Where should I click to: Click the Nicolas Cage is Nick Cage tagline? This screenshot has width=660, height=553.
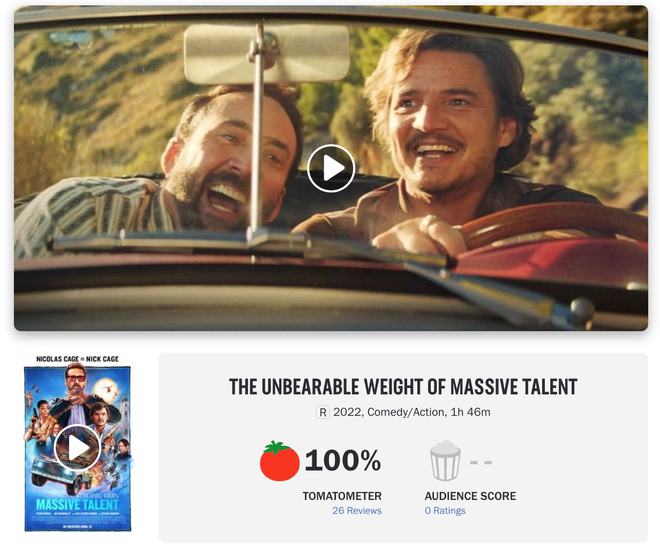click(77, 359)
